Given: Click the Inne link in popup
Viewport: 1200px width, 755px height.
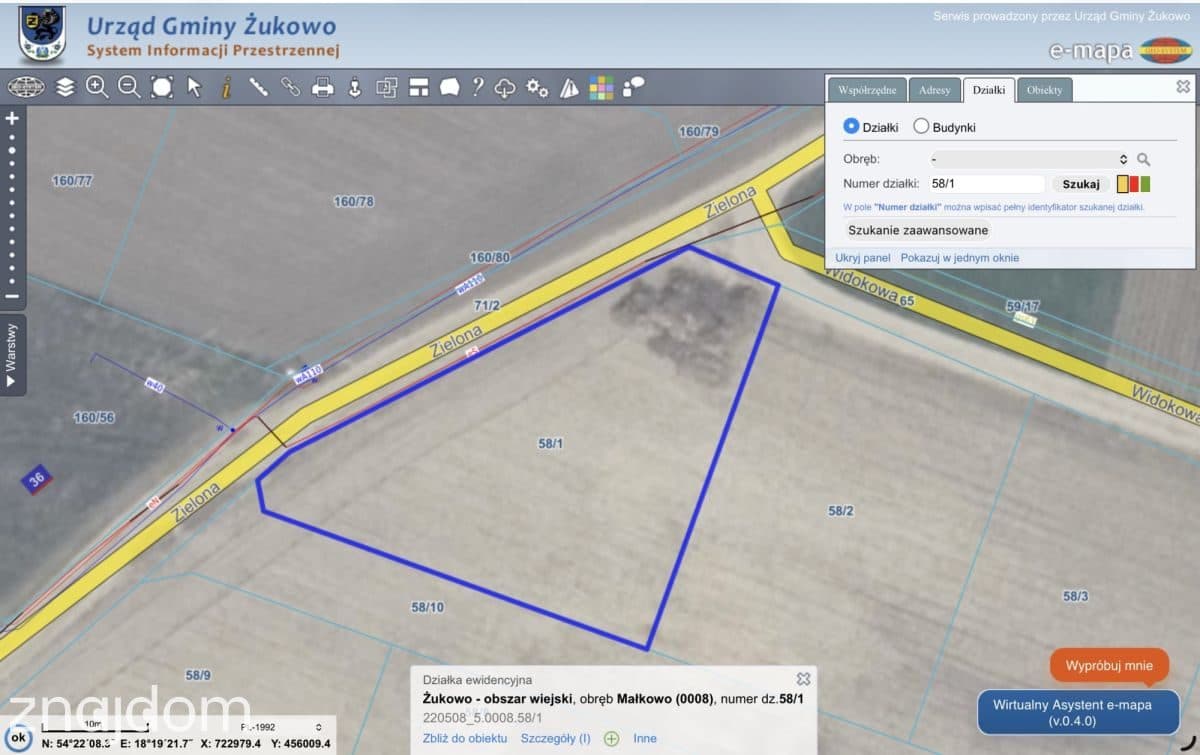Looking at the screenshot, I should (x=645, y=738).
